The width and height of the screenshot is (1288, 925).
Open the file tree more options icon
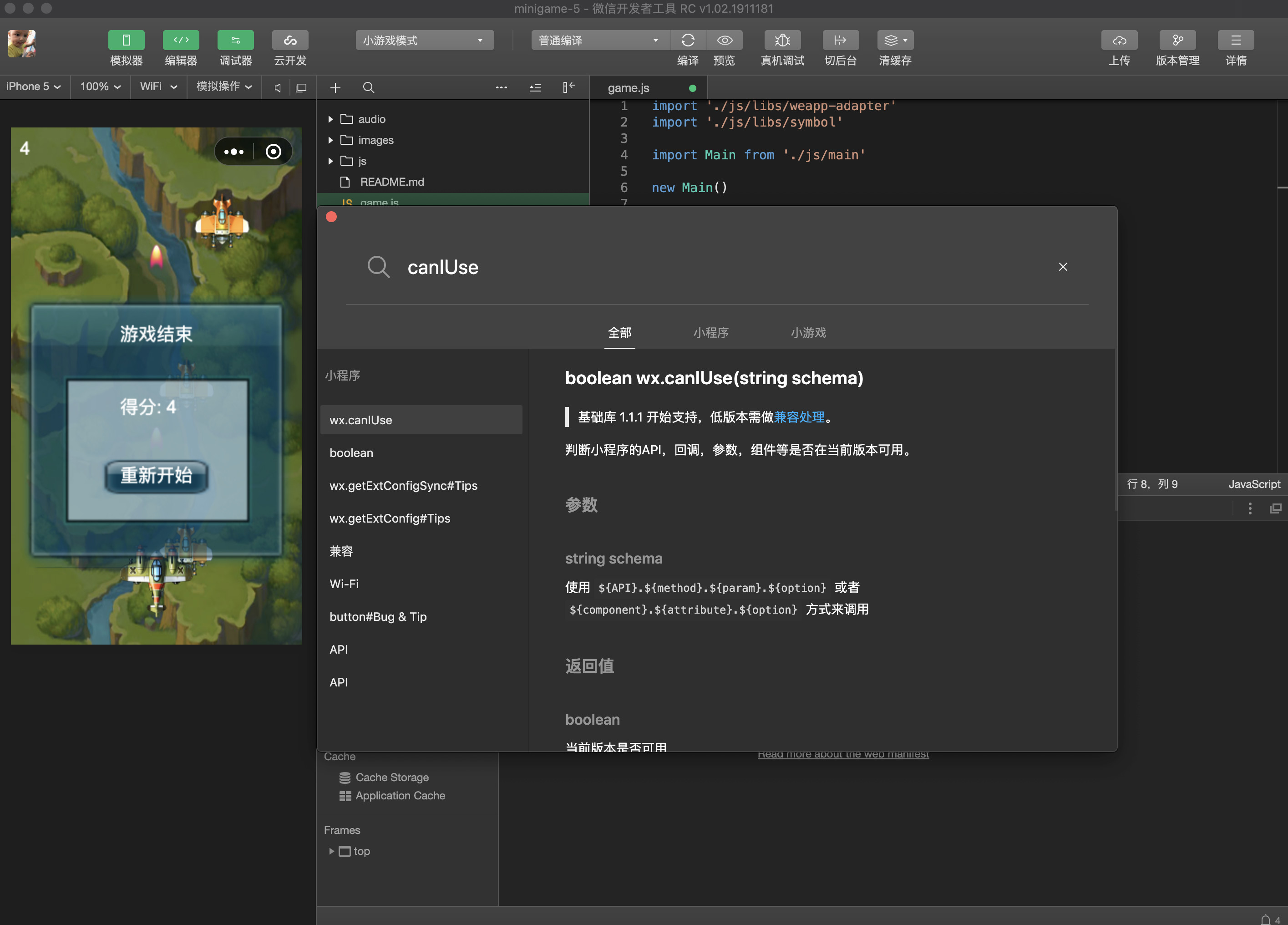501,88
